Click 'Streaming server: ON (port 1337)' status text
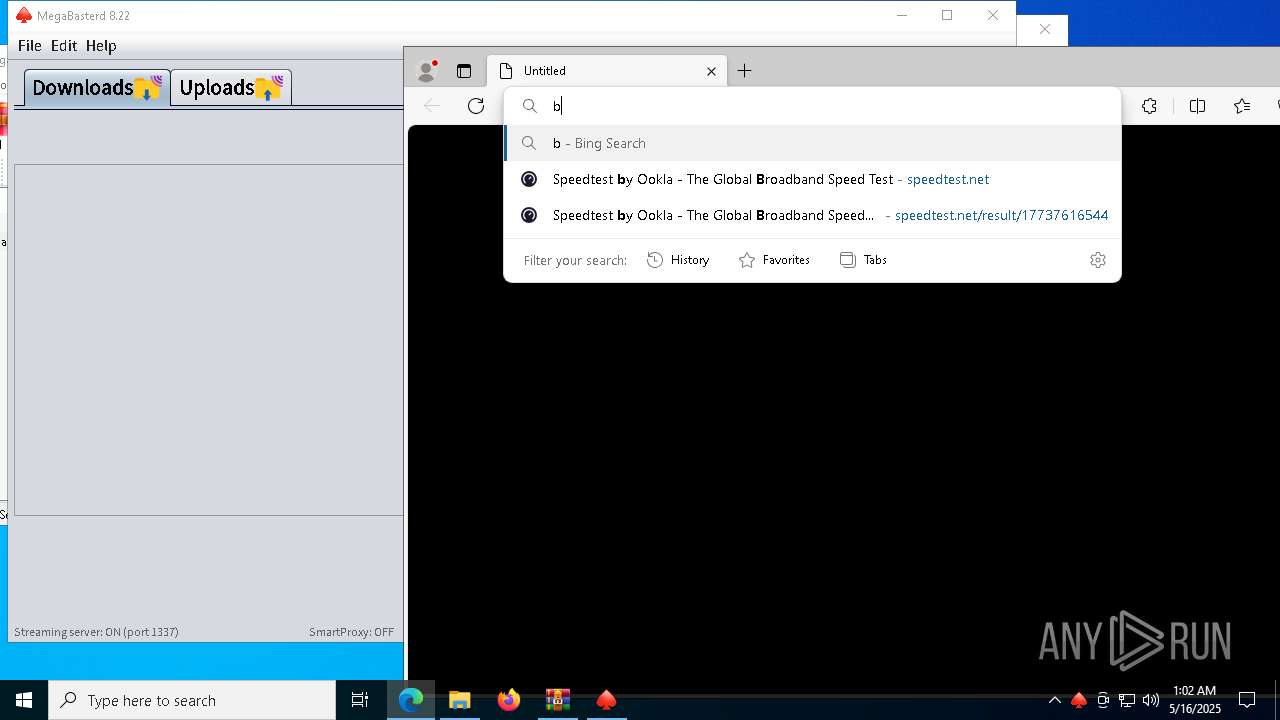This screenshot has width=1280, height=720. pos(96,632)
